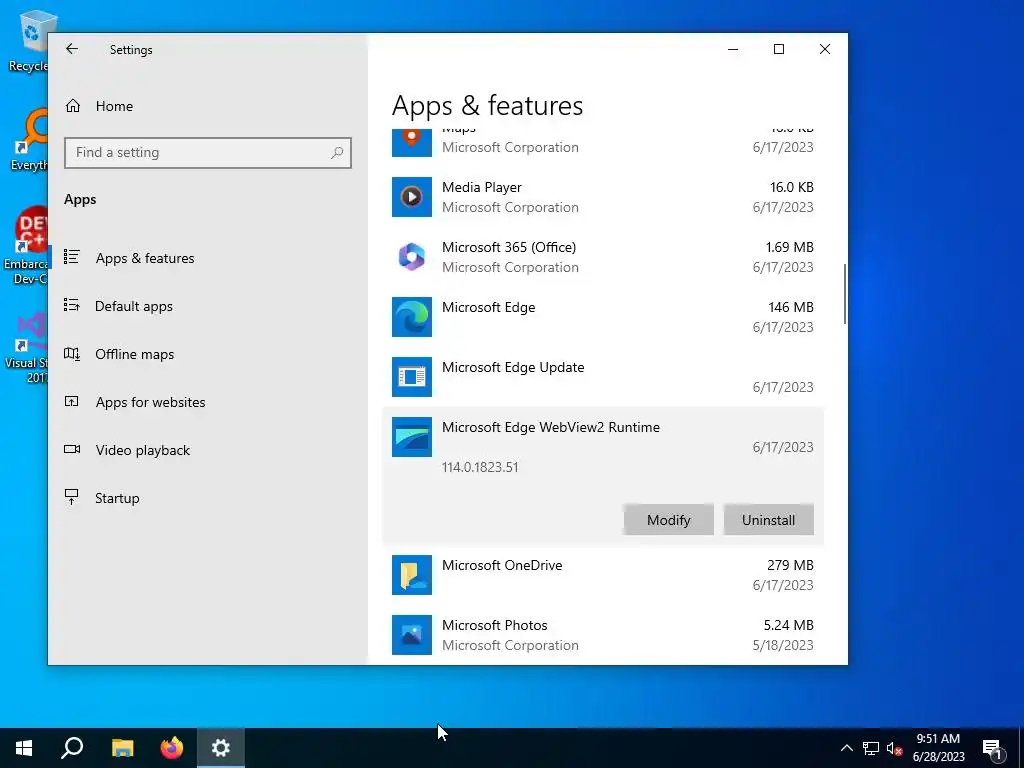
Task: Select the Microsoft Edge Update entry name
Action: coord(513,368)
